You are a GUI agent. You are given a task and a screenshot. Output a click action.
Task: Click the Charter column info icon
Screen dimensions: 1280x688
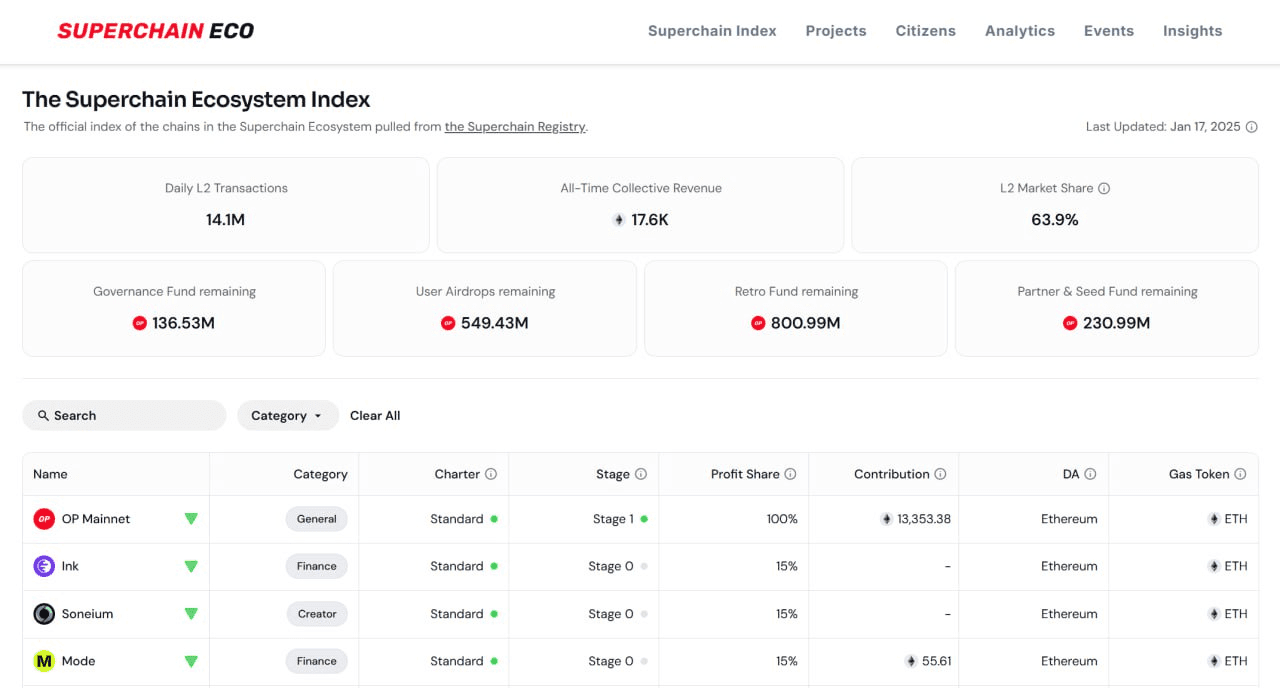[x=491, y=474]
